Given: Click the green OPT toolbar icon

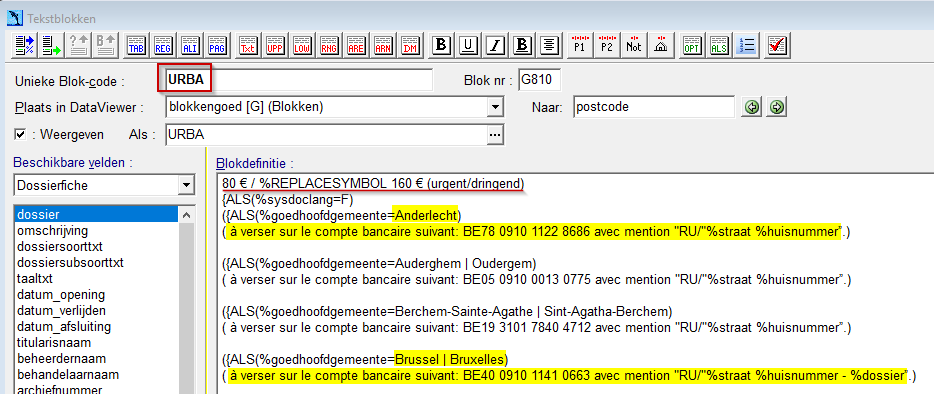Looking at the screenshot, I should 691,45.
